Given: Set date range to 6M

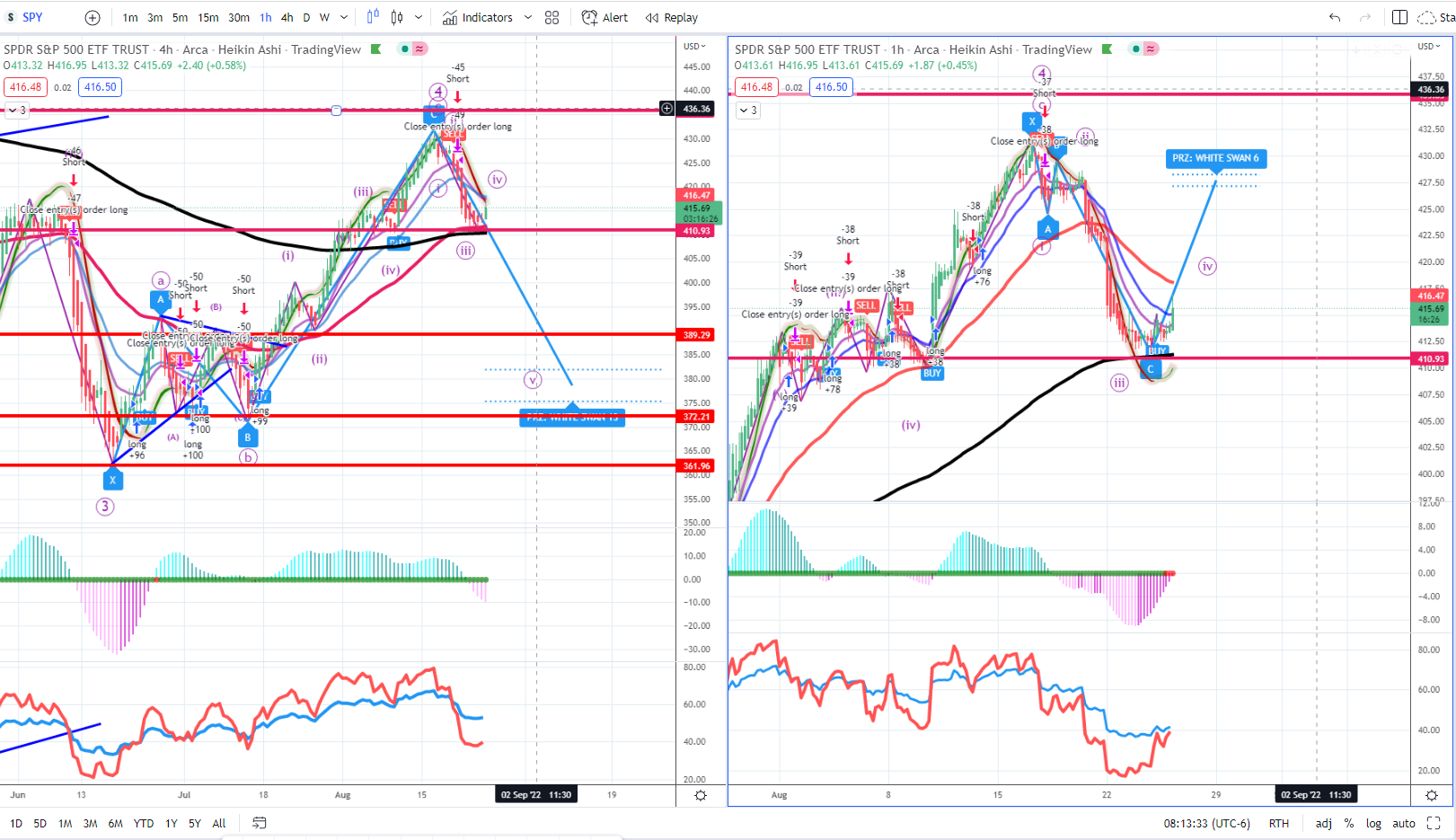Looking at the screenshot, I should pyautogui.click(x=115, y=823).
